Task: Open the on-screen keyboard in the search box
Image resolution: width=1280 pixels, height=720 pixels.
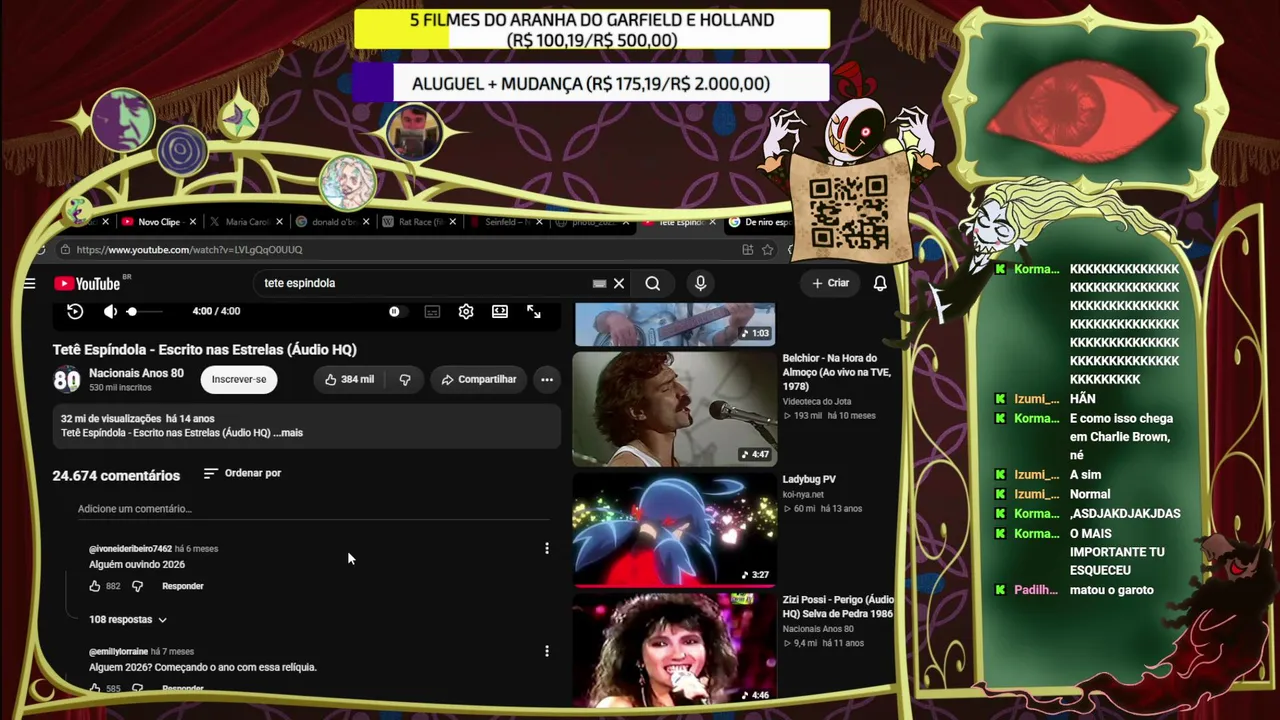Action: (599, 283)
